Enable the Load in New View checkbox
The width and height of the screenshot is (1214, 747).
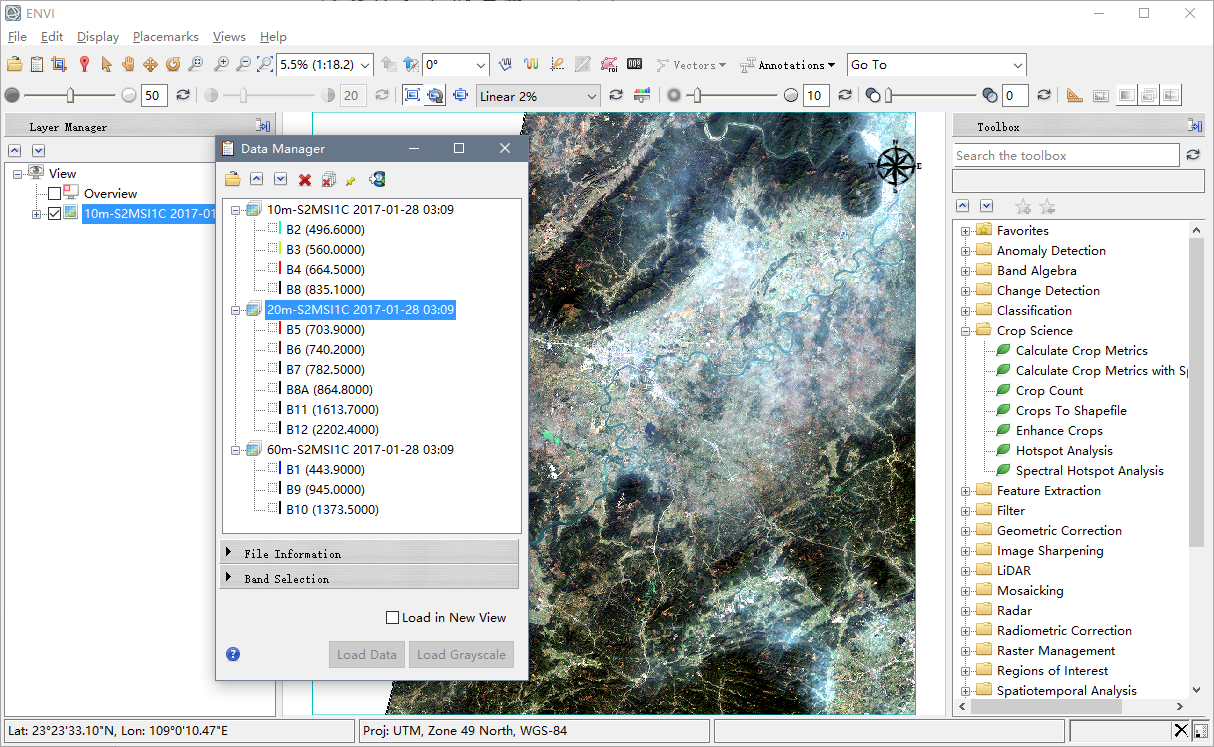pos(393,618)
